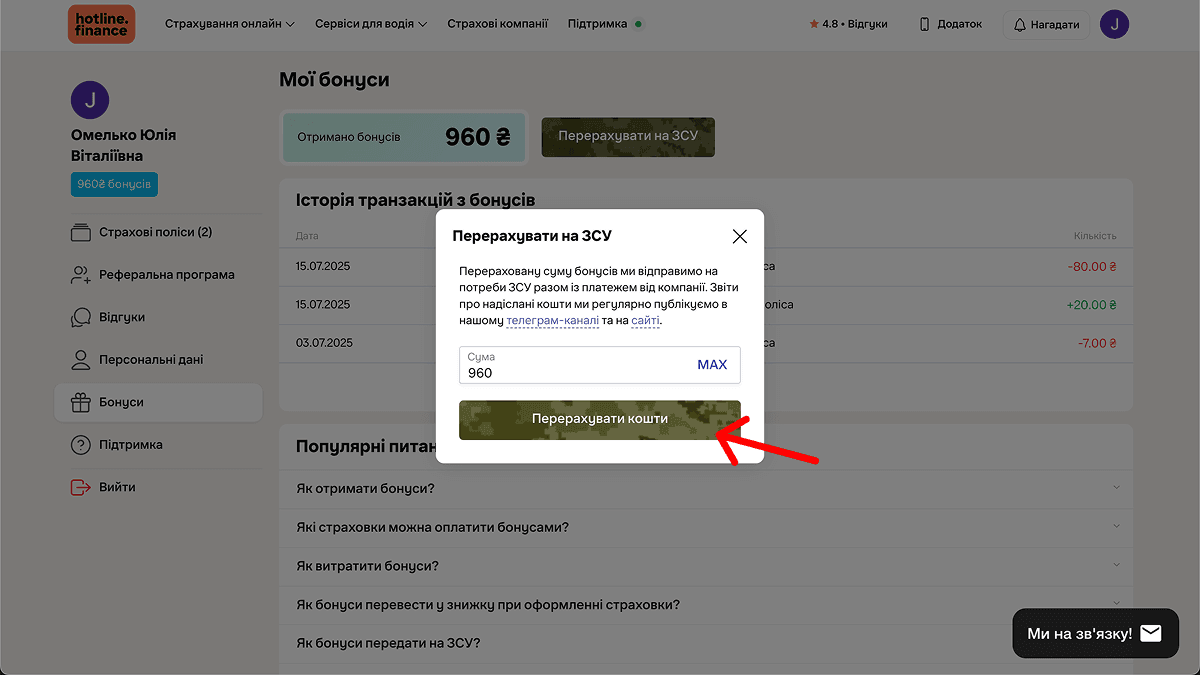Open the Страхові поліси section via folder icon
The image size is (1200, 675).
pos(80,231)
